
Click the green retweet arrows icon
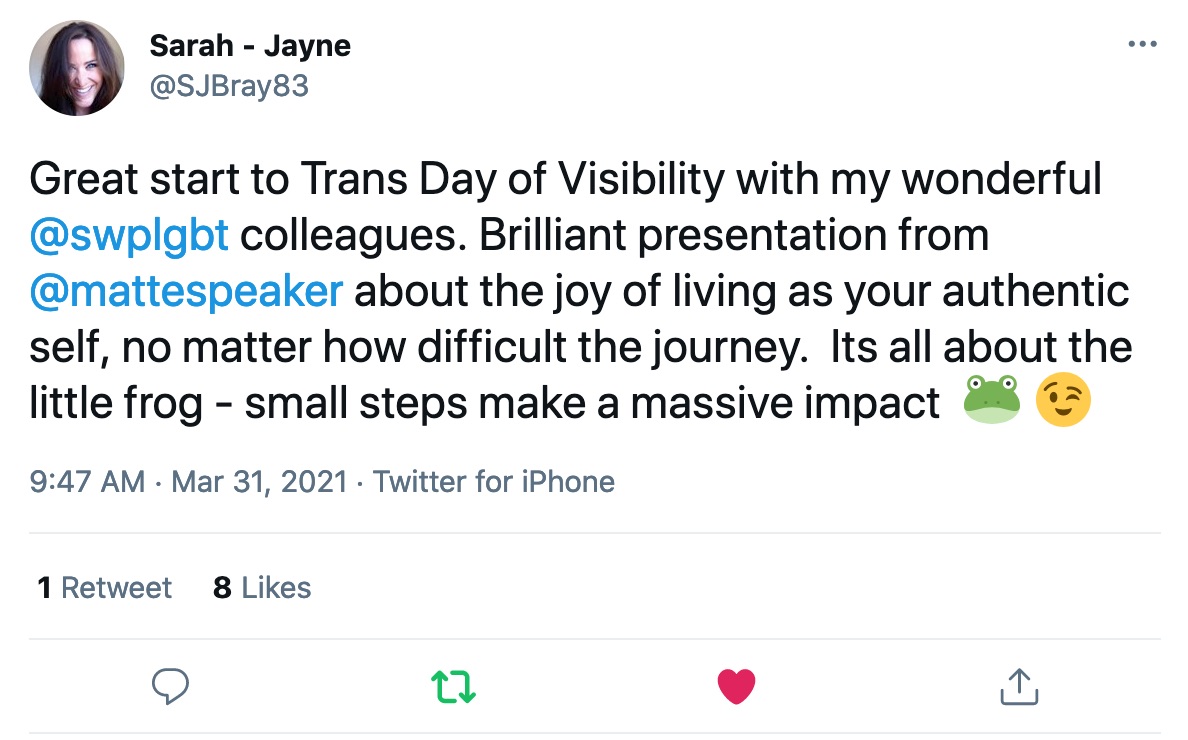pos(453,686)
